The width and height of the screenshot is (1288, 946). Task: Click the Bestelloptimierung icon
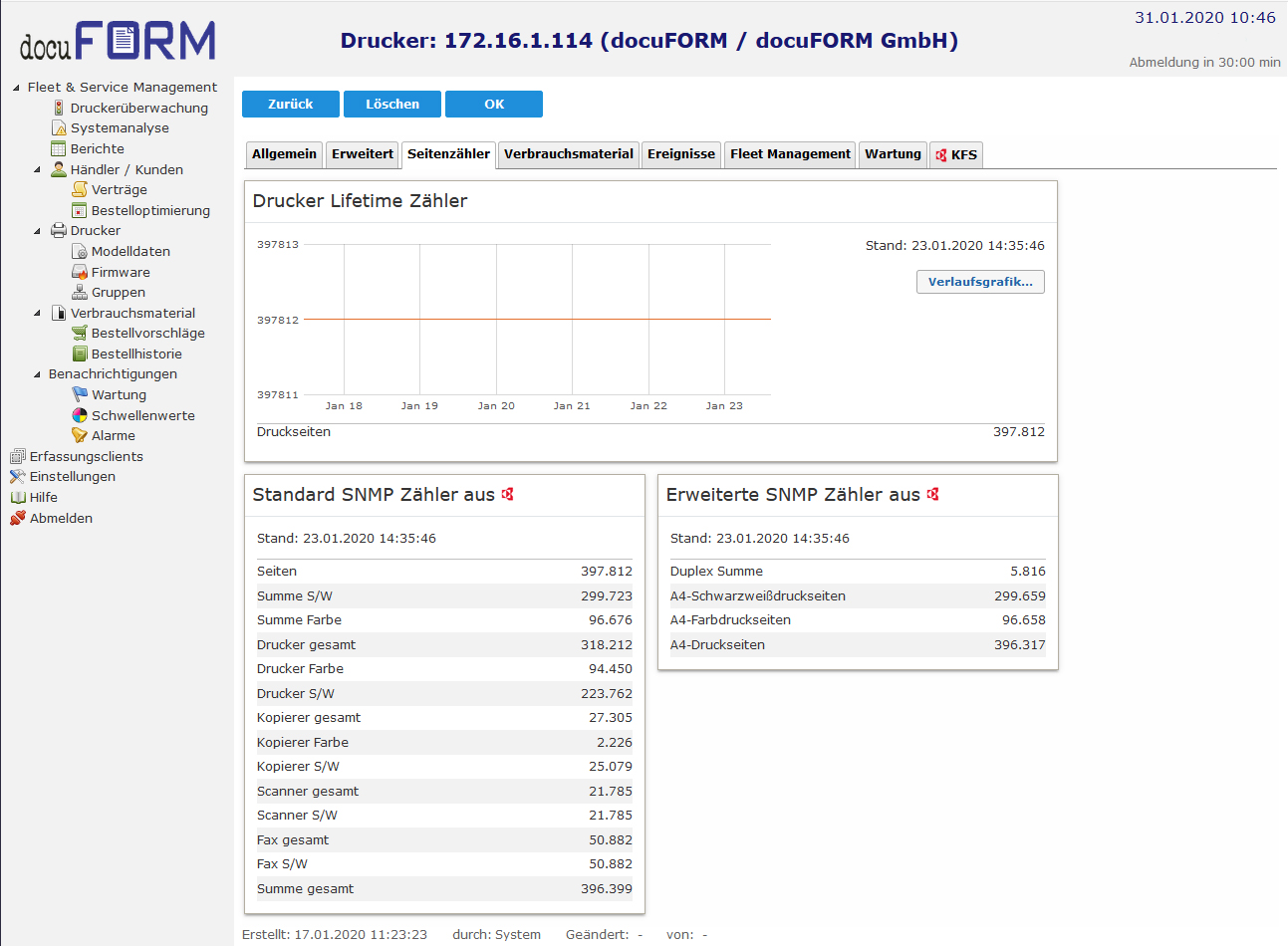[x=80, y=210]
